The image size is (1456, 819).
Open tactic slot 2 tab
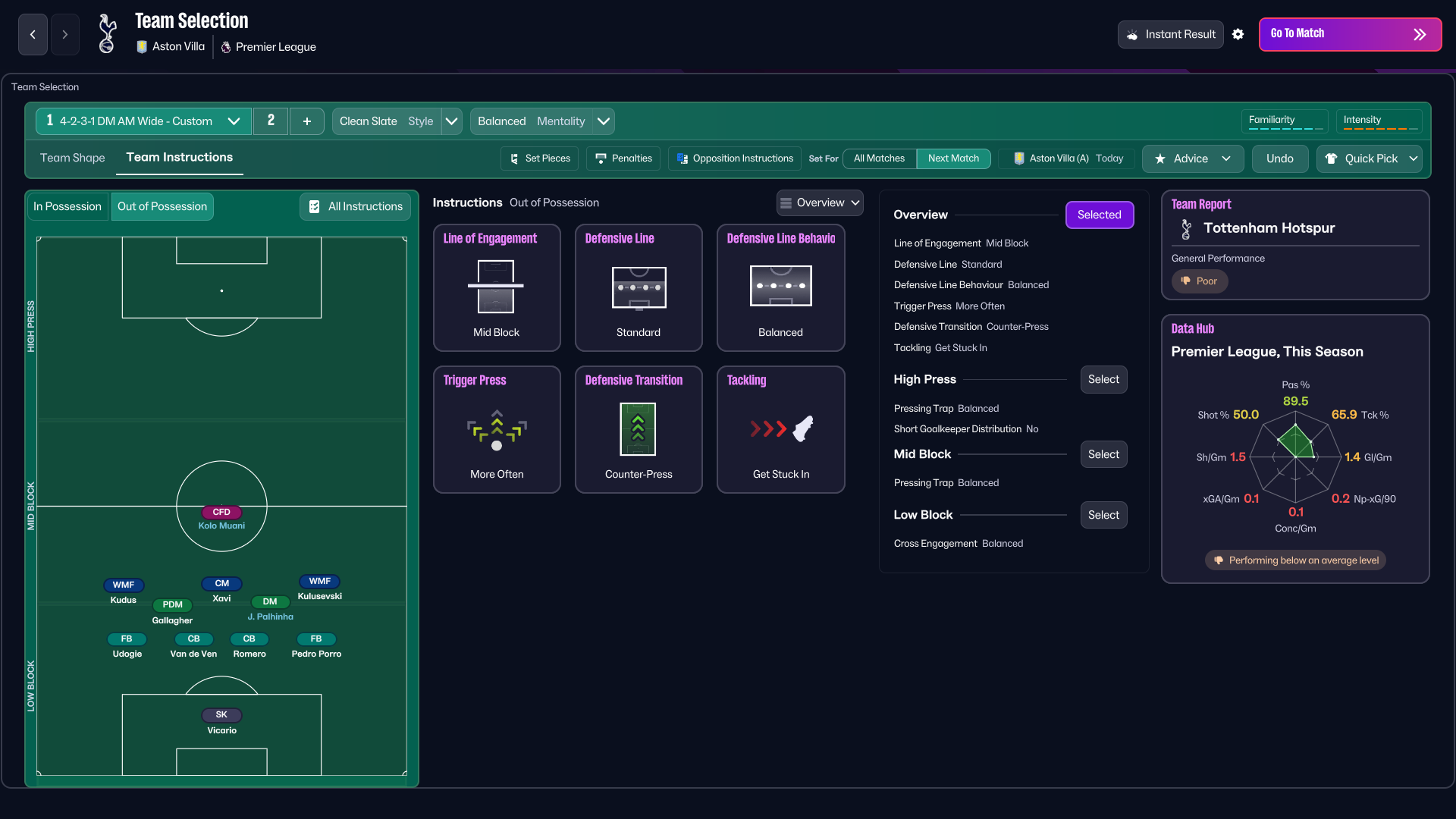271,121
